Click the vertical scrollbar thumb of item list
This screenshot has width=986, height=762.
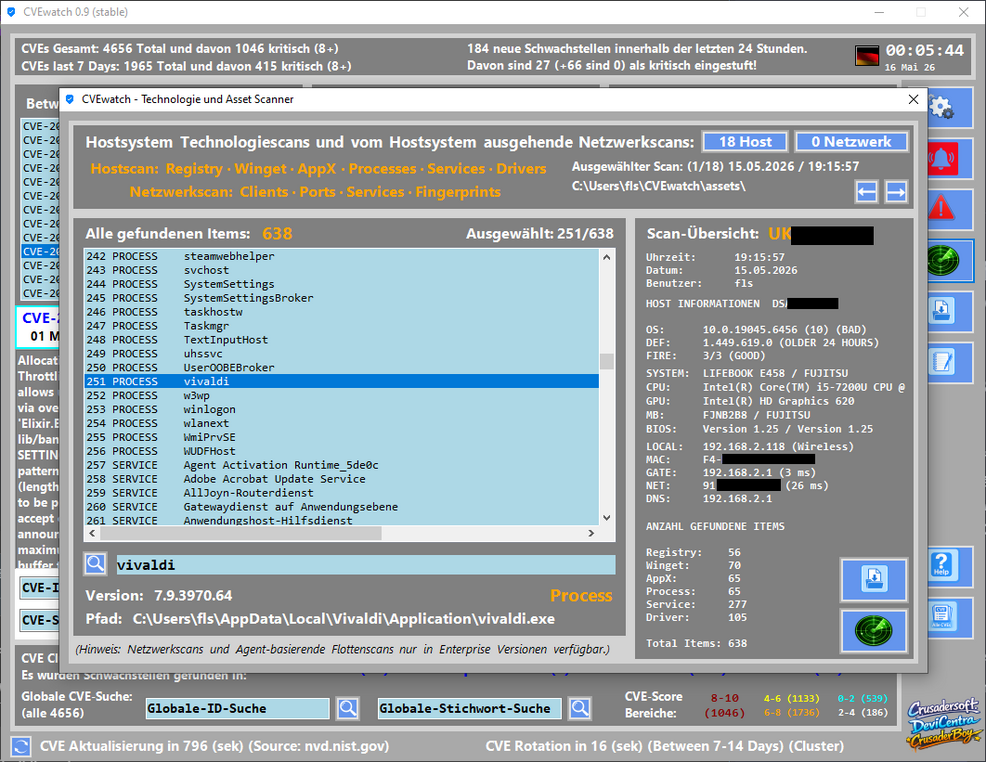click(x=607, y=362)
